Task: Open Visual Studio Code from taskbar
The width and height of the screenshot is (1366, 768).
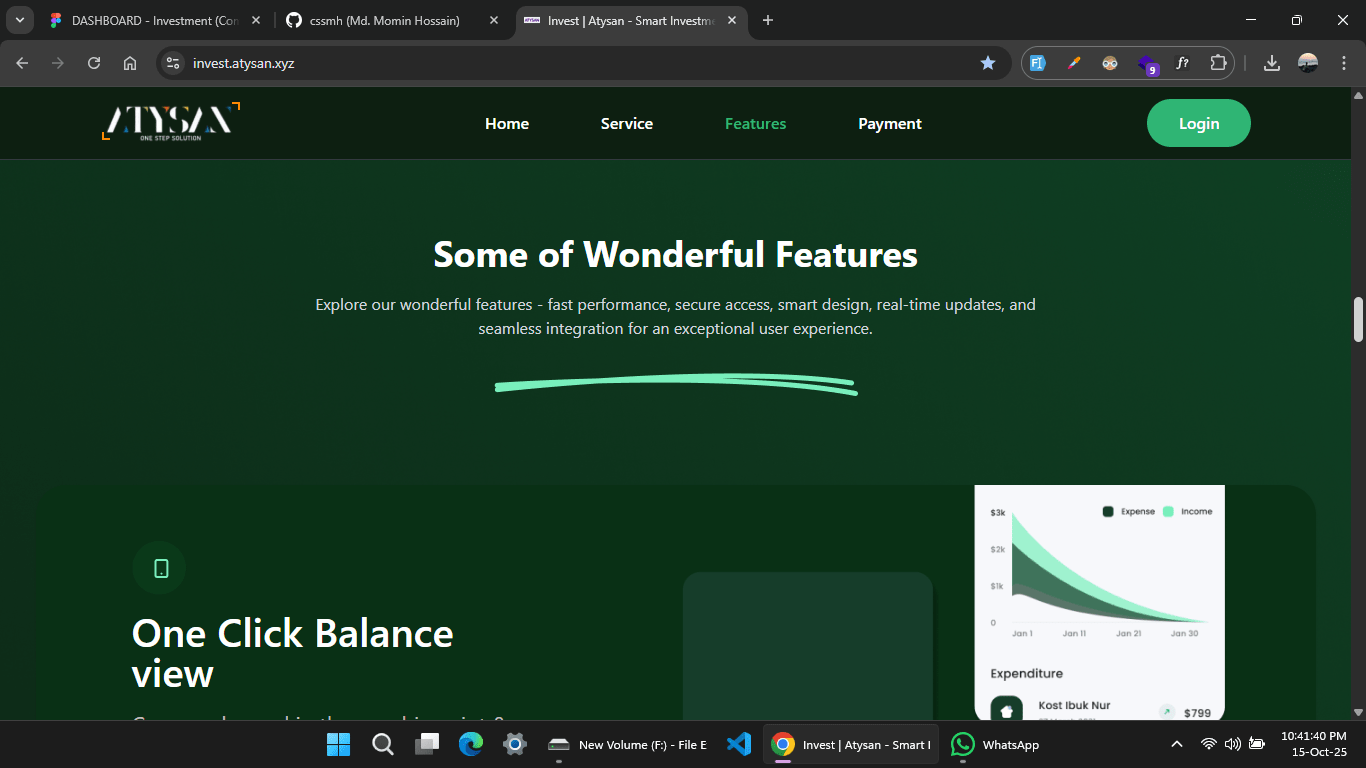Action: 739,744
